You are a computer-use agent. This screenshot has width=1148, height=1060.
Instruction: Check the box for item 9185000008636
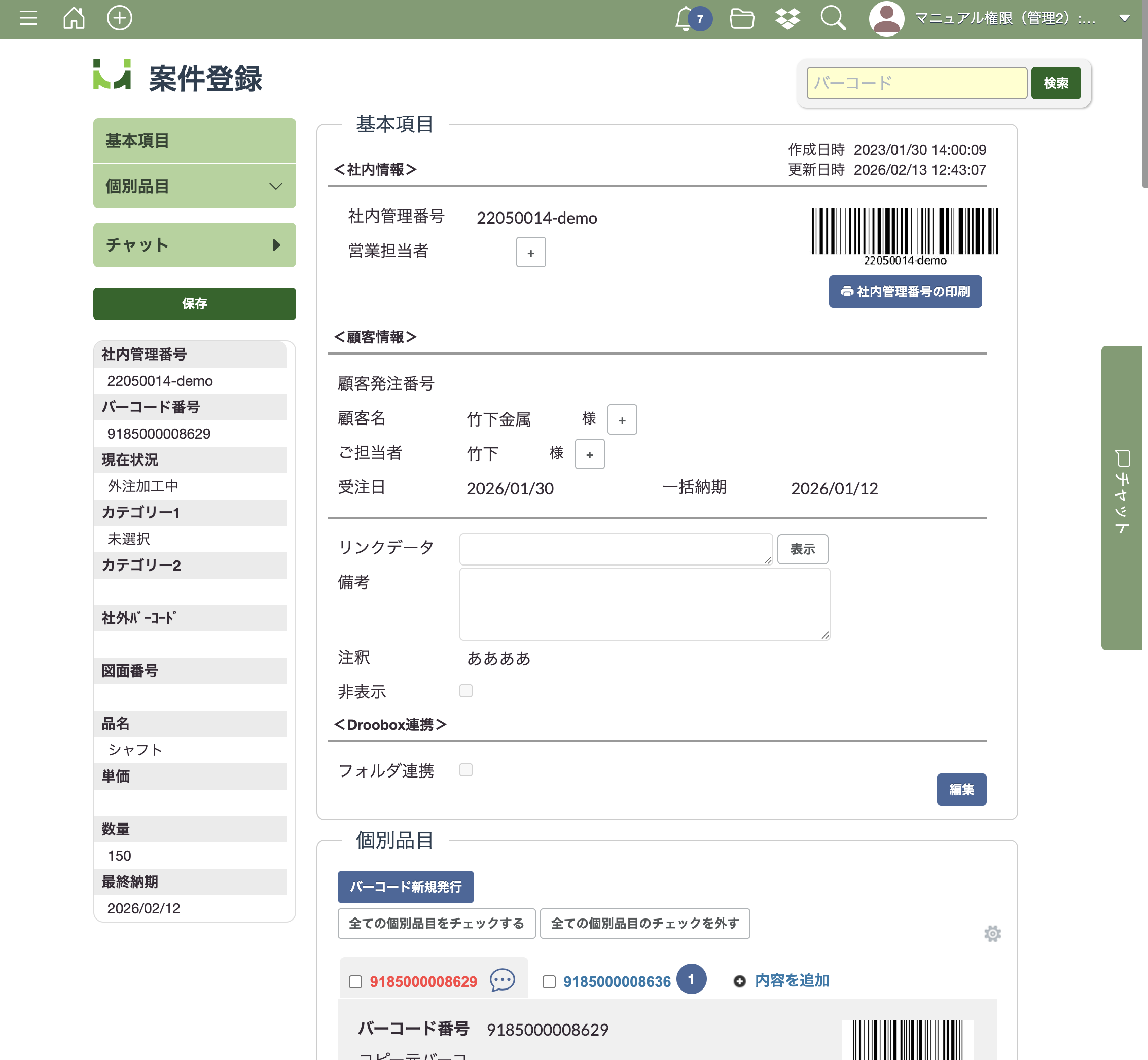pyautogui.click(x=549, y=981)
